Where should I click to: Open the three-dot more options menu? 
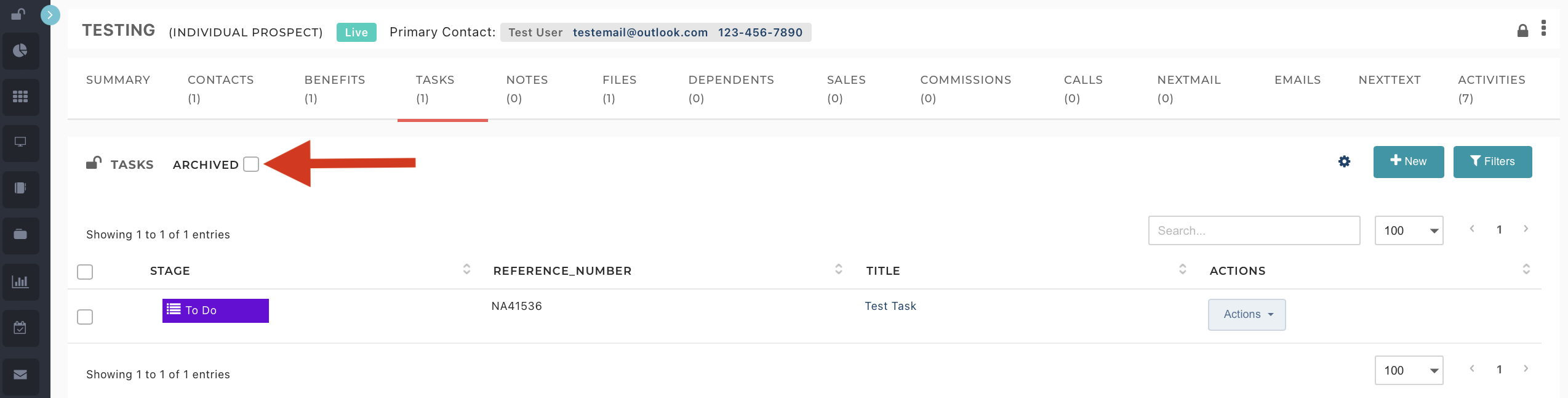coord(1543,28)
